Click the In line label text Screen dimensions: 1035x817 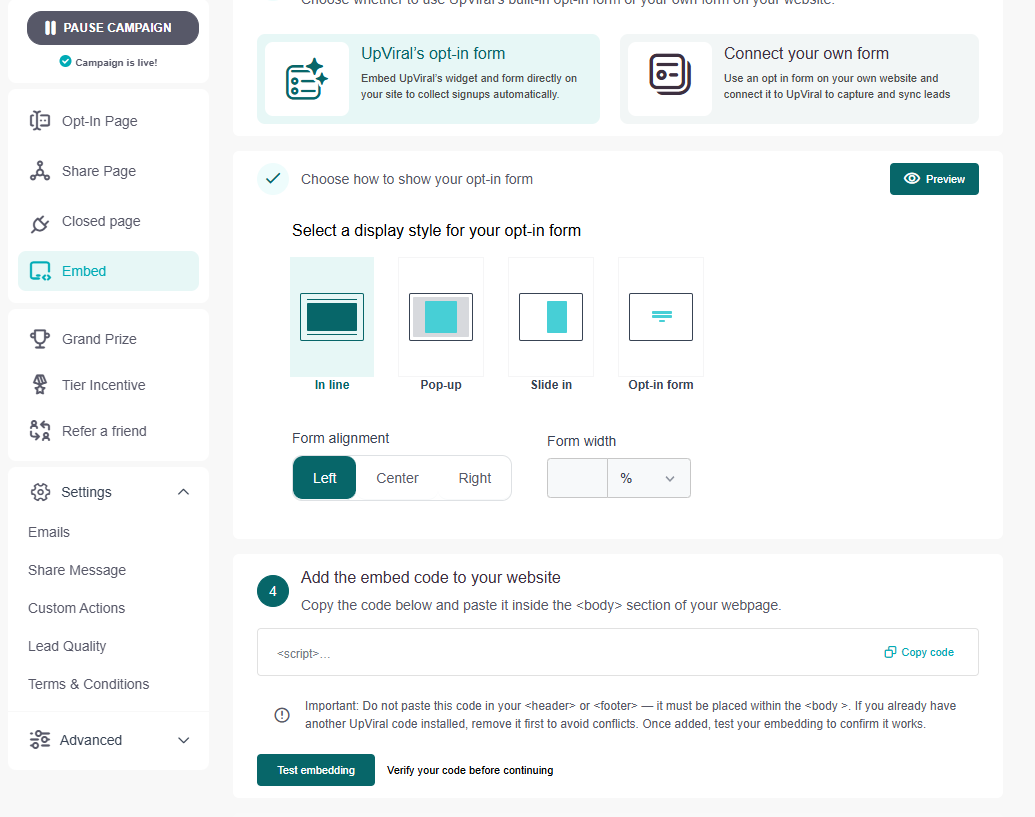coord(332,385)
